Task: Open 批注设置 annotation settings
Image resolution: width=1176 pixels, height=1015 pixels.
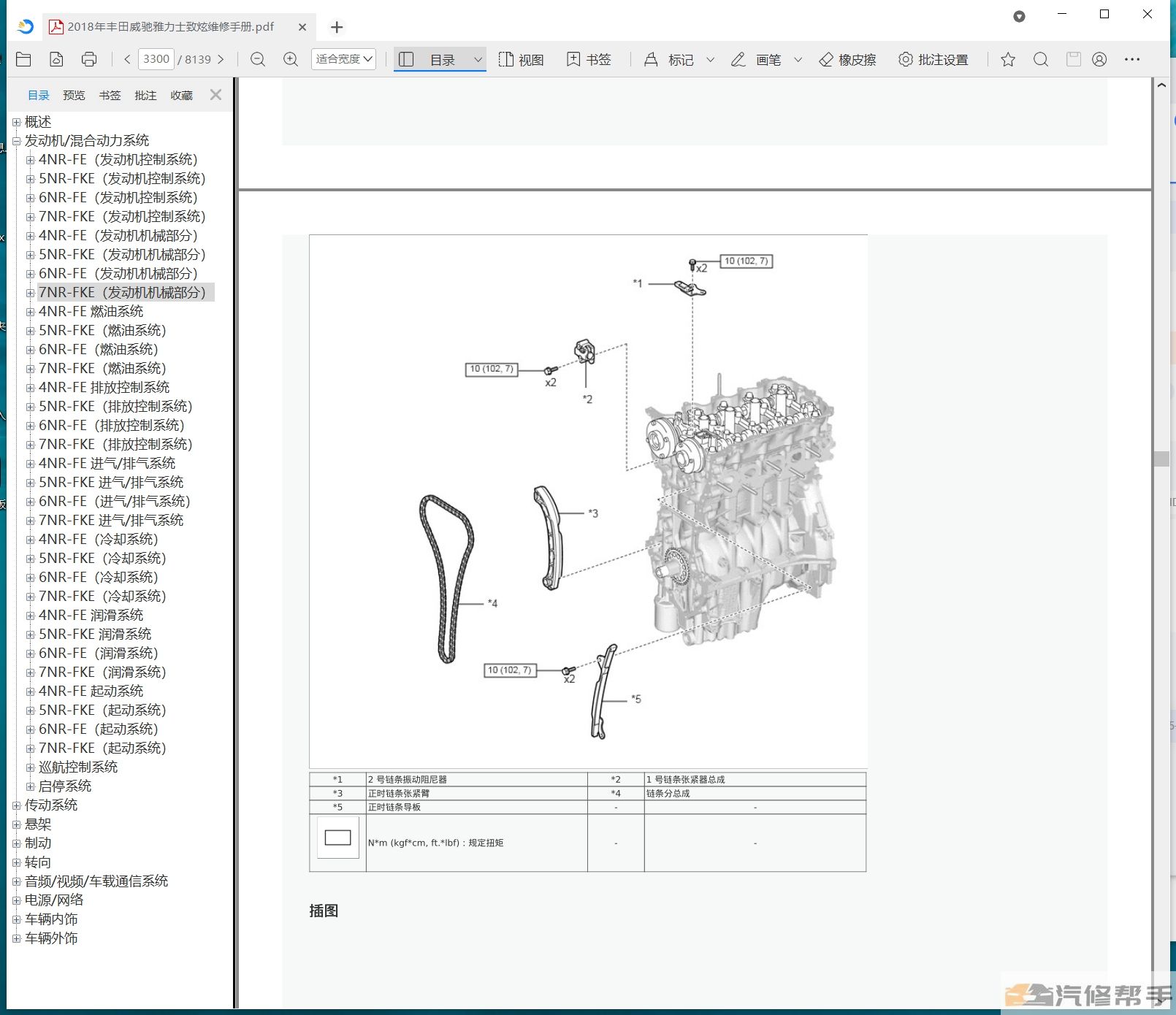Action: [933, 60]
